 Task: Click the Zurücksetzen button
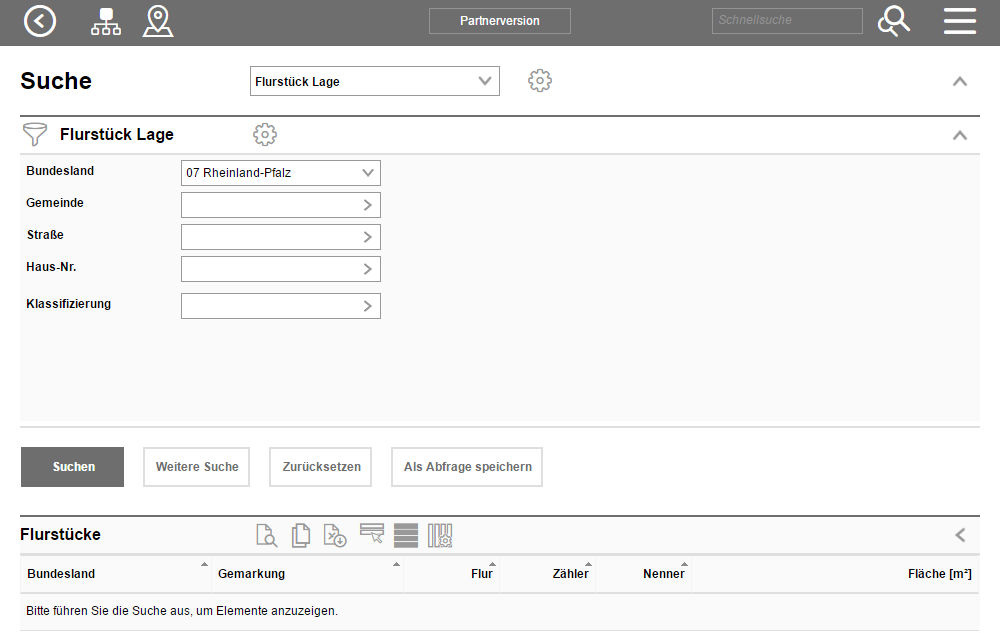[320, 467]
